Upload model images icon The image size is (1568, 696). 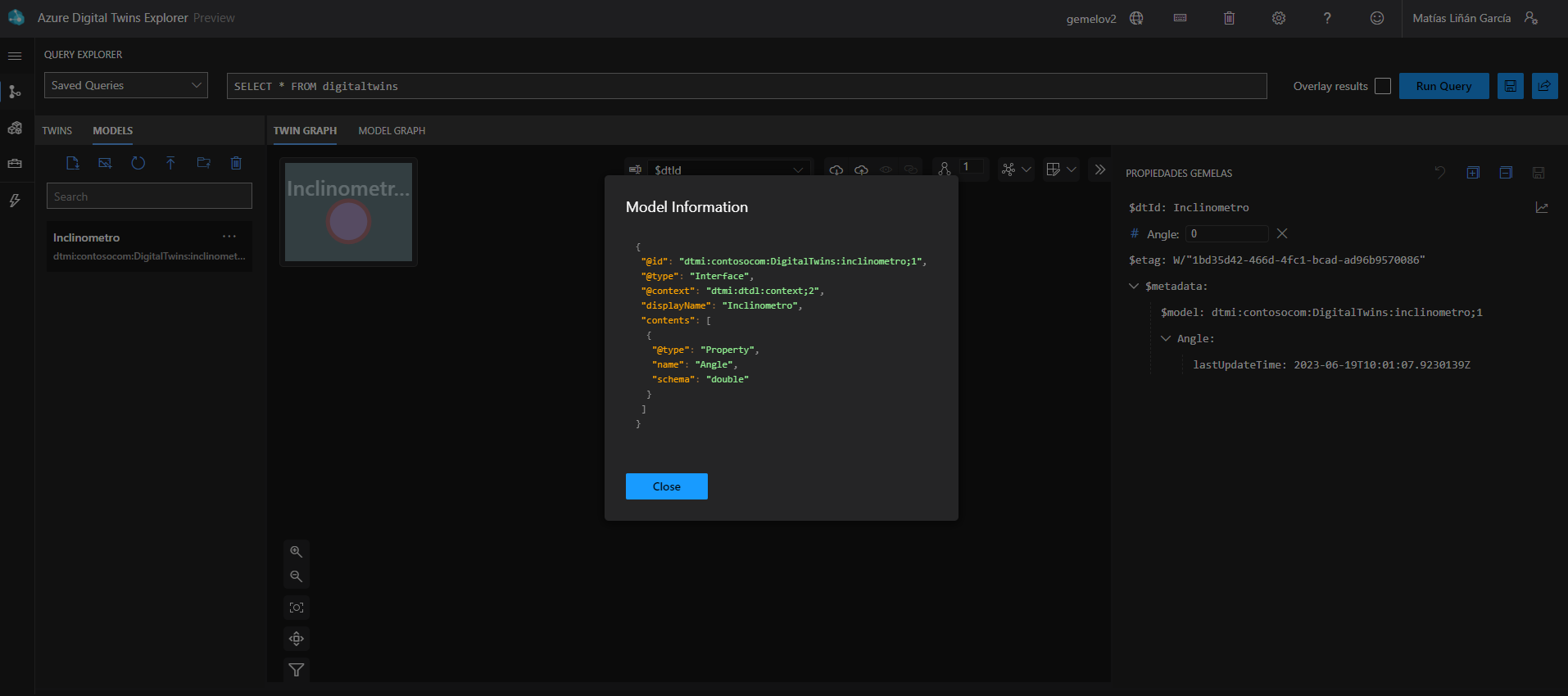click(105, 163)
